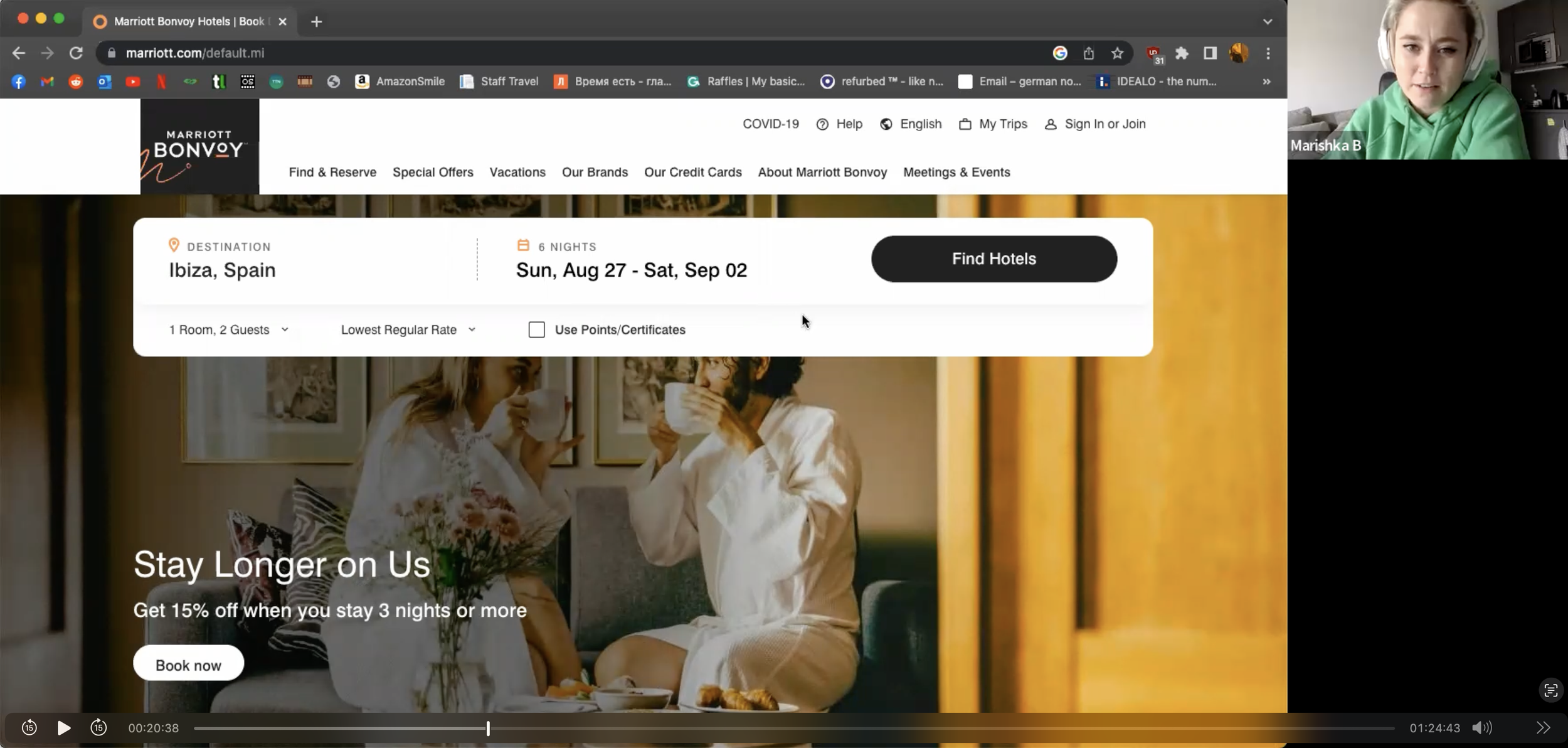Bookmark page with the star icon
Viewport: 1568px width, 748px height.
pos(1117,53)
